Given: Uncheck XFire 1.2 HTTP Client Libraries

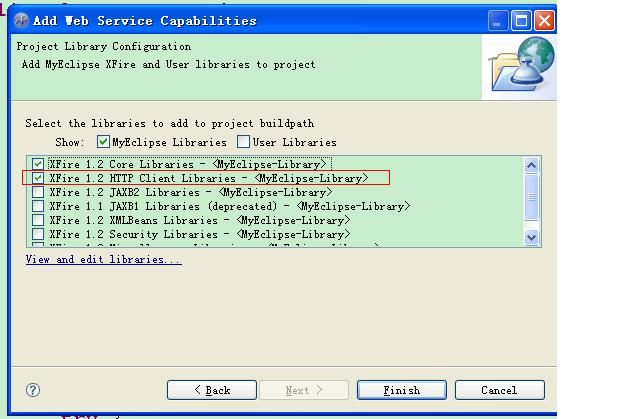Looking at the screenshot, I should pyautogui.click(x=38, y=178).
